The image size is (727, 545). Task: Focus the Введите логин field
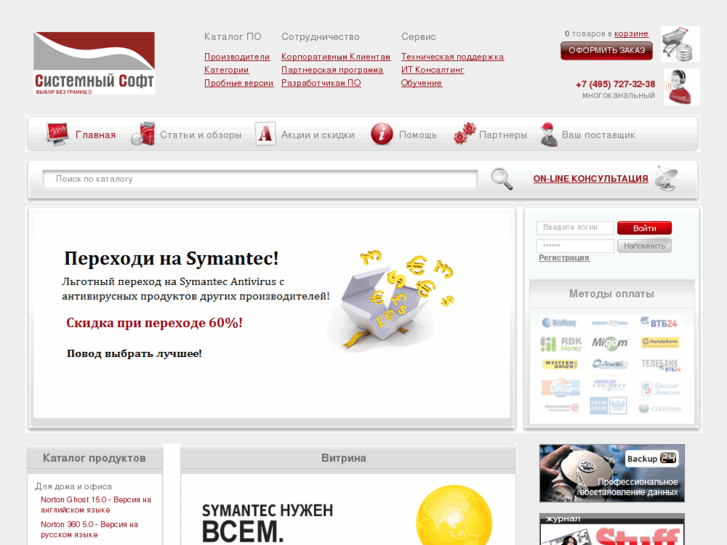575,228
